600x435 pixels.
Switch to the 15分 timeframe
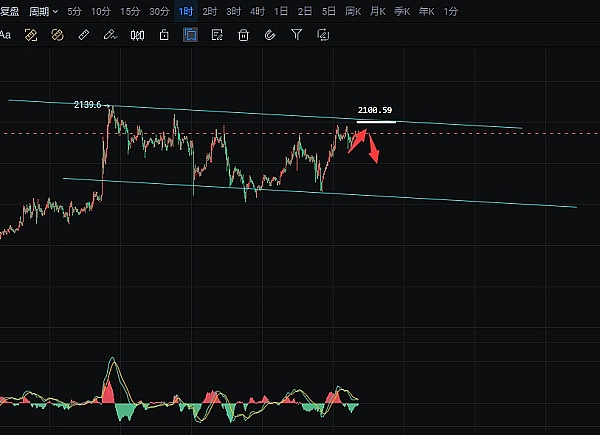[x=129, y=12]
